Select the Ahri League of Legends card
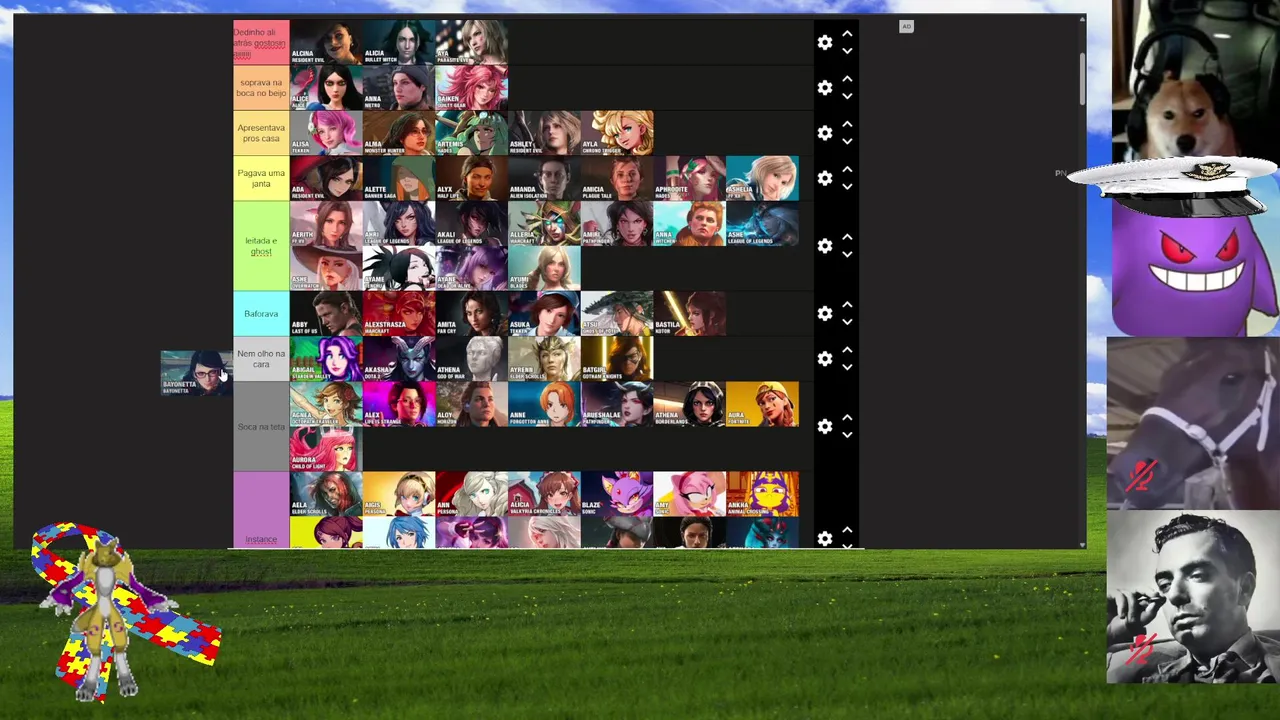Image resolution: width=1280 pixels, height=720 pixels. click(x=399, y=223)
